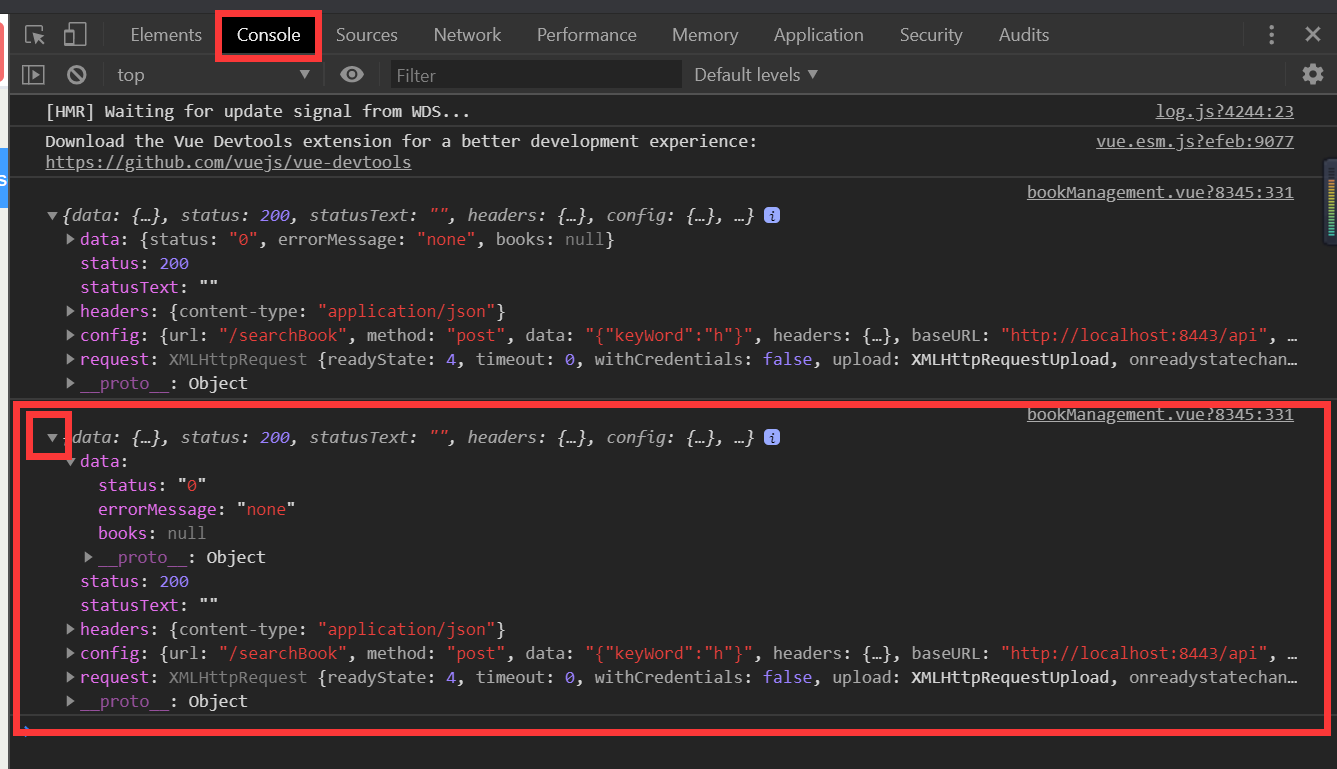Switch to the Elements tab
Viewport: 1337px width, 769px height.
coord(165,34)
